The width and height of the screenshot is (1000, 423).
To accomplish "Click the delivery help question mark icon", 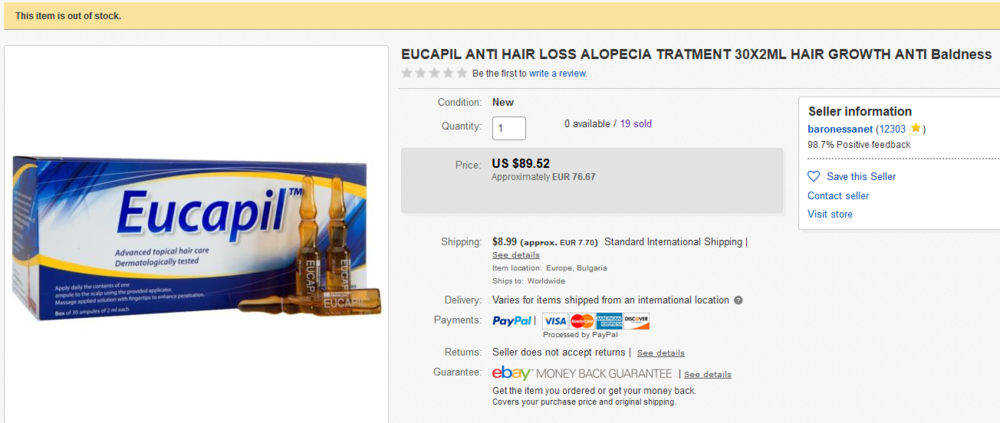I will 739,300.
